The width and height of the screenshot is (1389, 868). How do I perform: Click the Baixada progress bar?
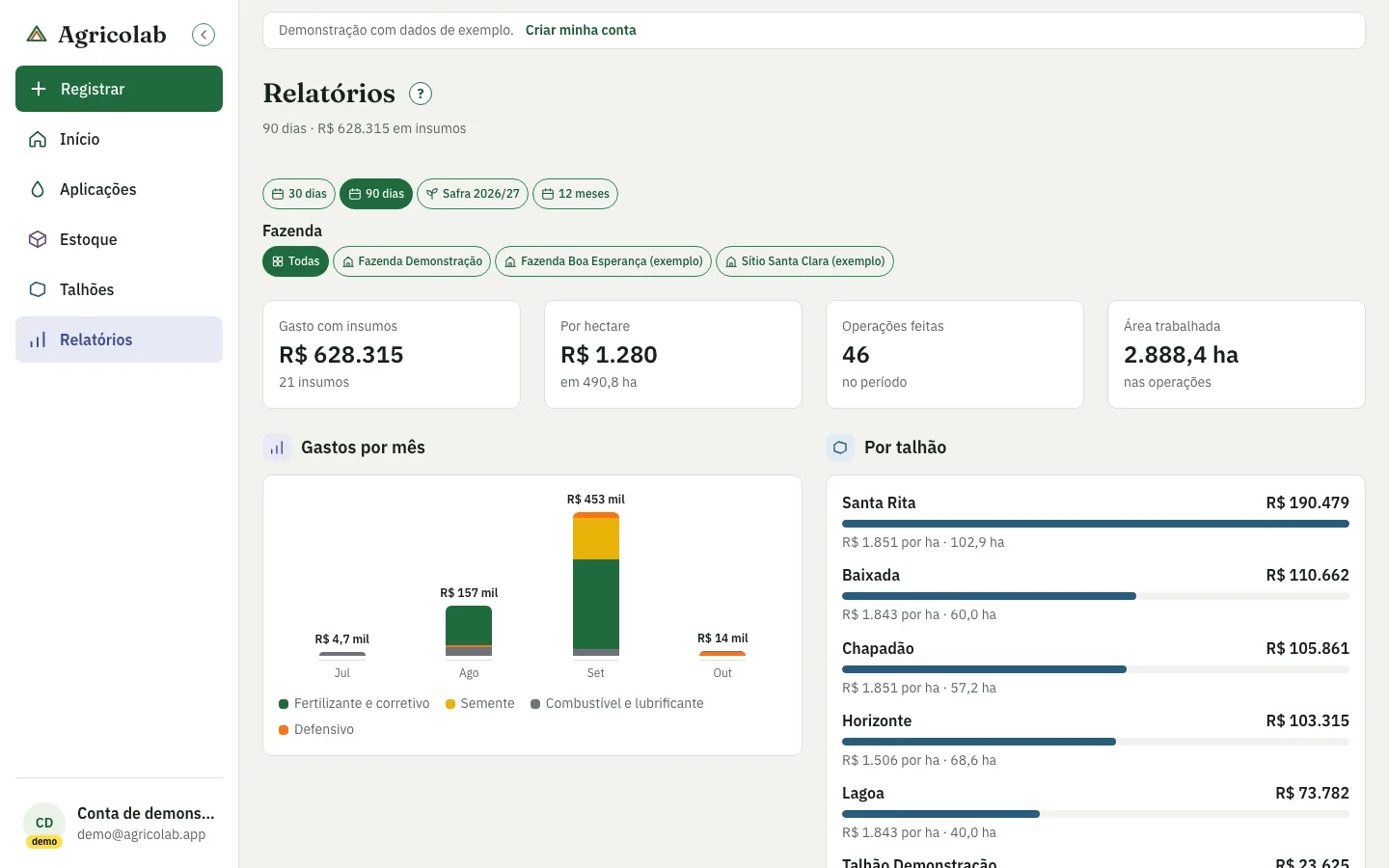coord(1096,596)
